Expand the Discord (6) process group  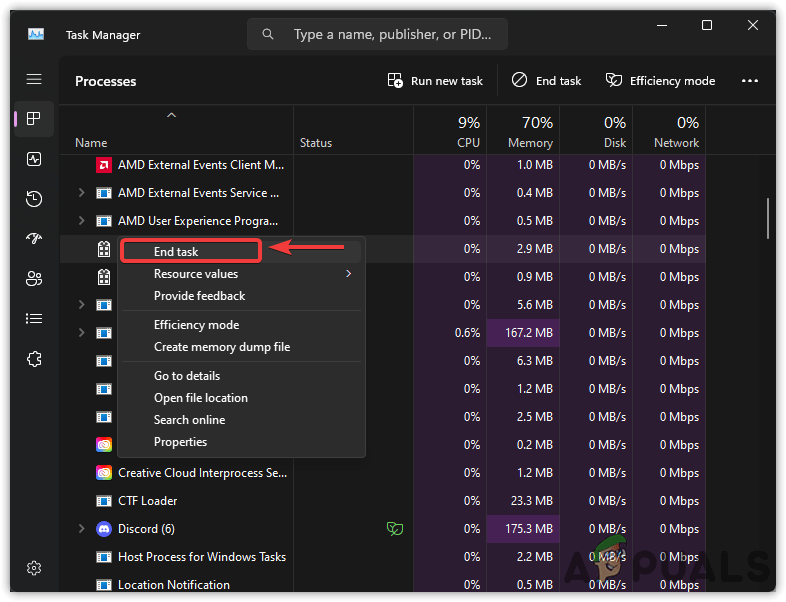(81, 529)
